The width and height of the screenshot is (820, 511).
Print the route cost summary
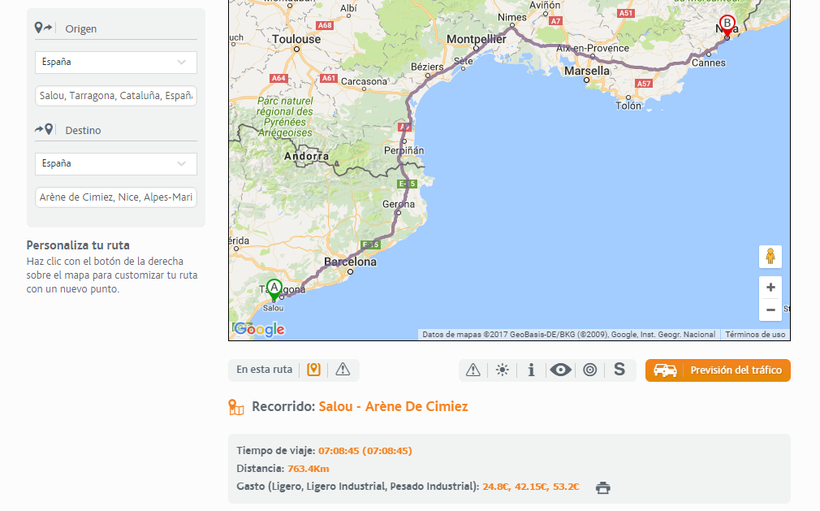603,488
